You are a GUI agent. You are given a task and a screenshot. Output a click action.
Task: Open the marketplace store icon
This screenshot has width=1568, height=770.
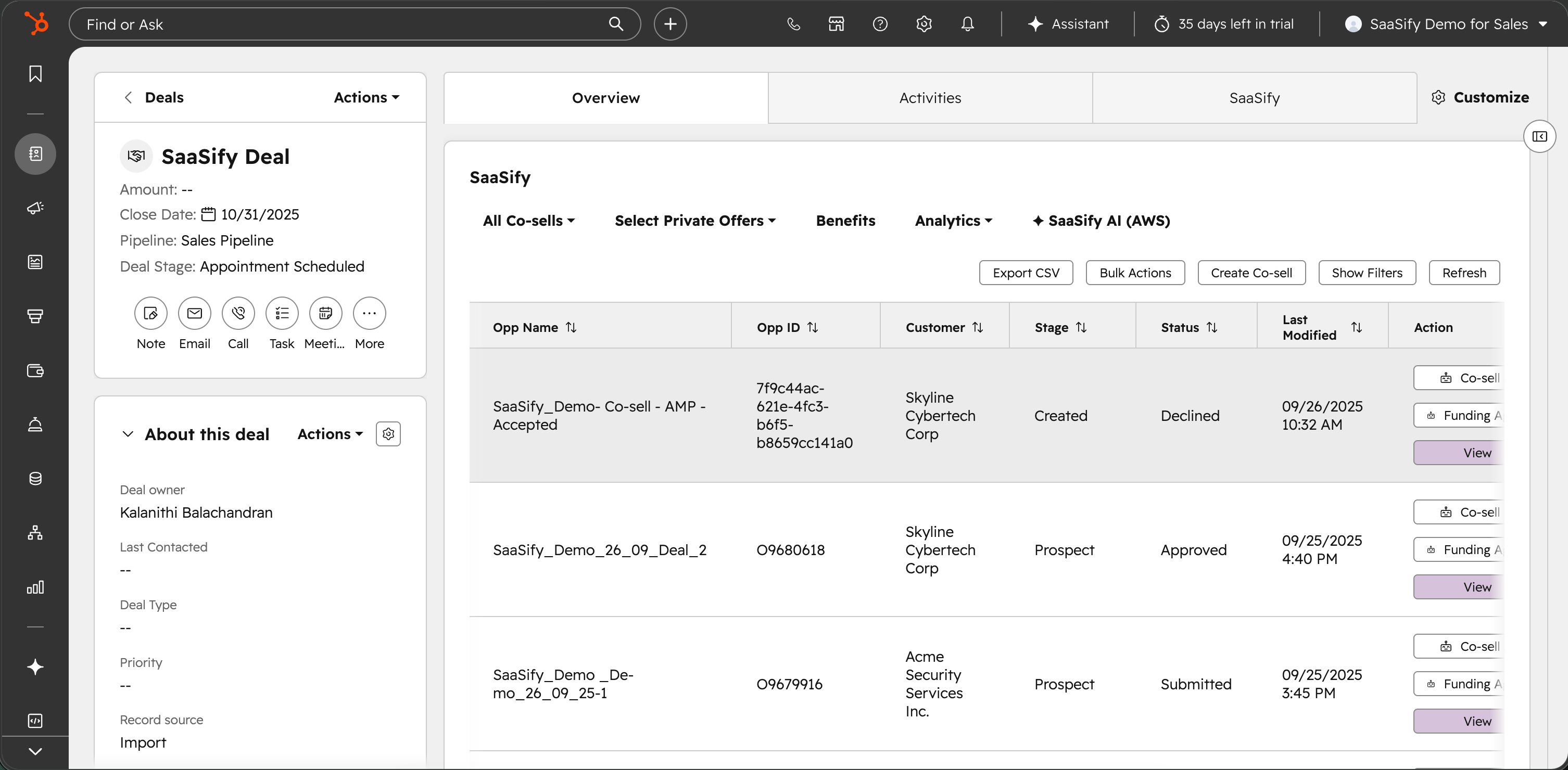click(x=837, y=24)
